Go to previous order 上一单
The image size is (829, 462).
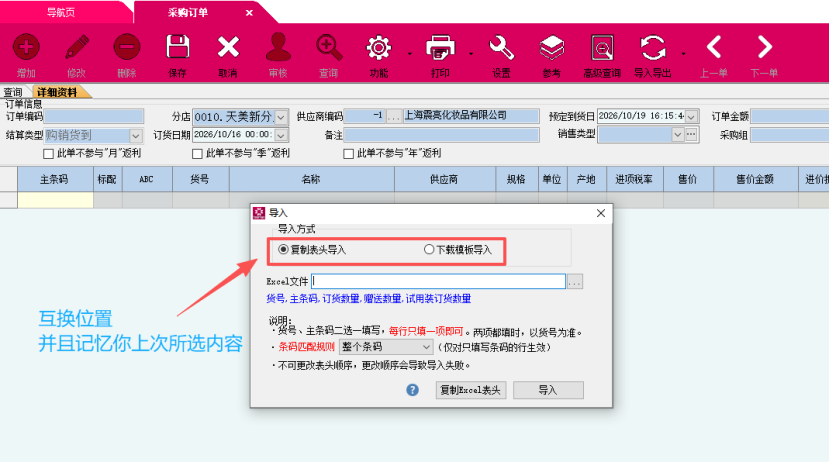pyautogui.click(x=714, y=47)
